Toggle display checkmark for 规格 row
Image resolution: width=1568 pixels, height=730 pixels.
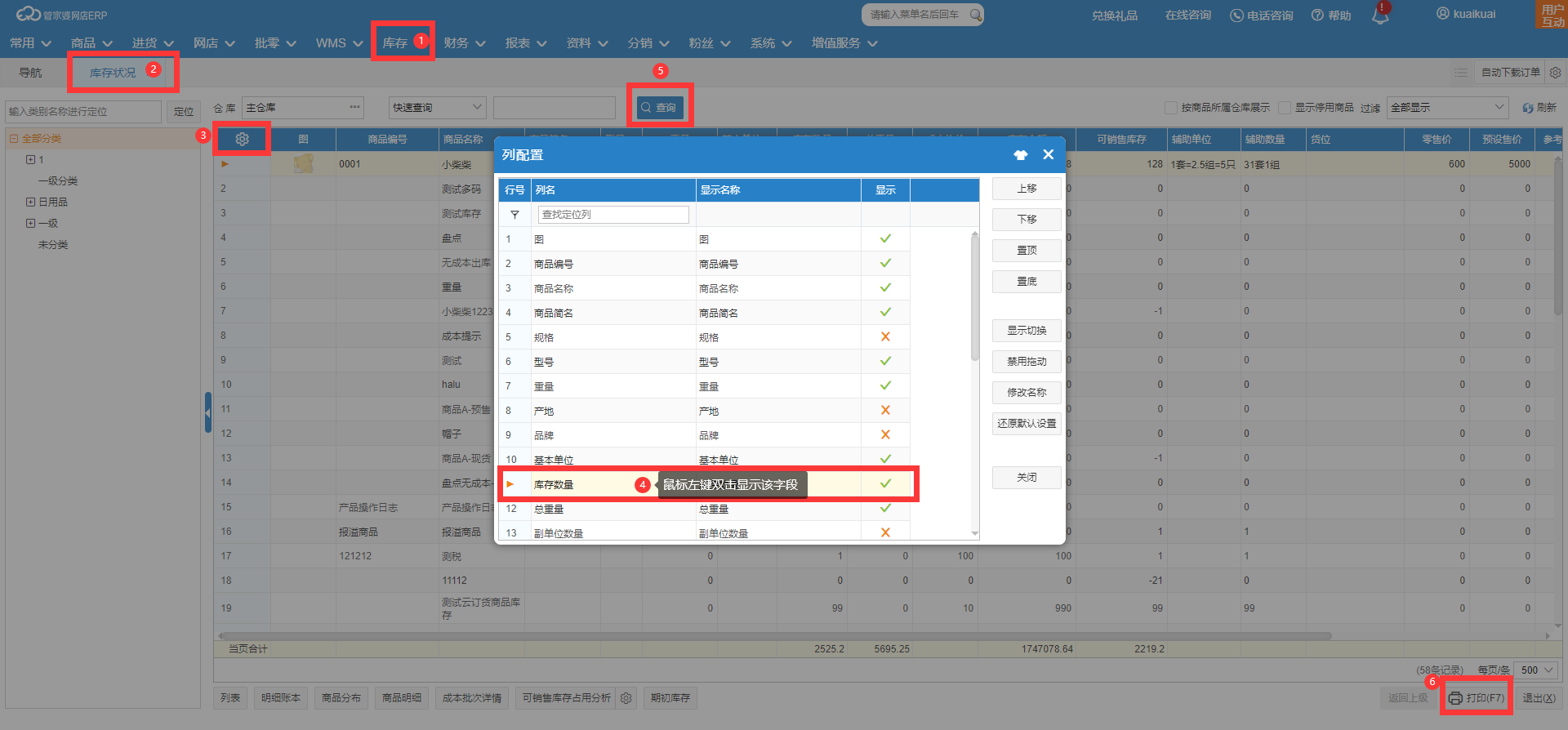[885, 336]
